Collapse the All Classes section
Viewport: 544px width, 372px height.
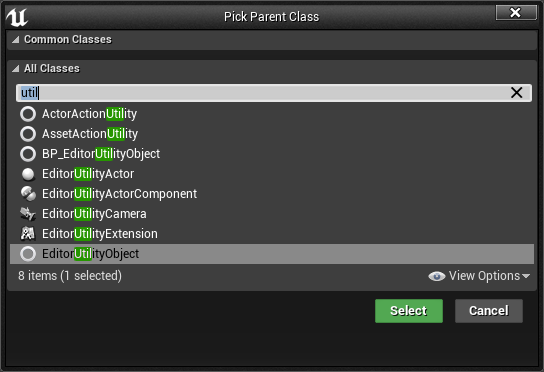pyautogui.click(x=15, y=69)
